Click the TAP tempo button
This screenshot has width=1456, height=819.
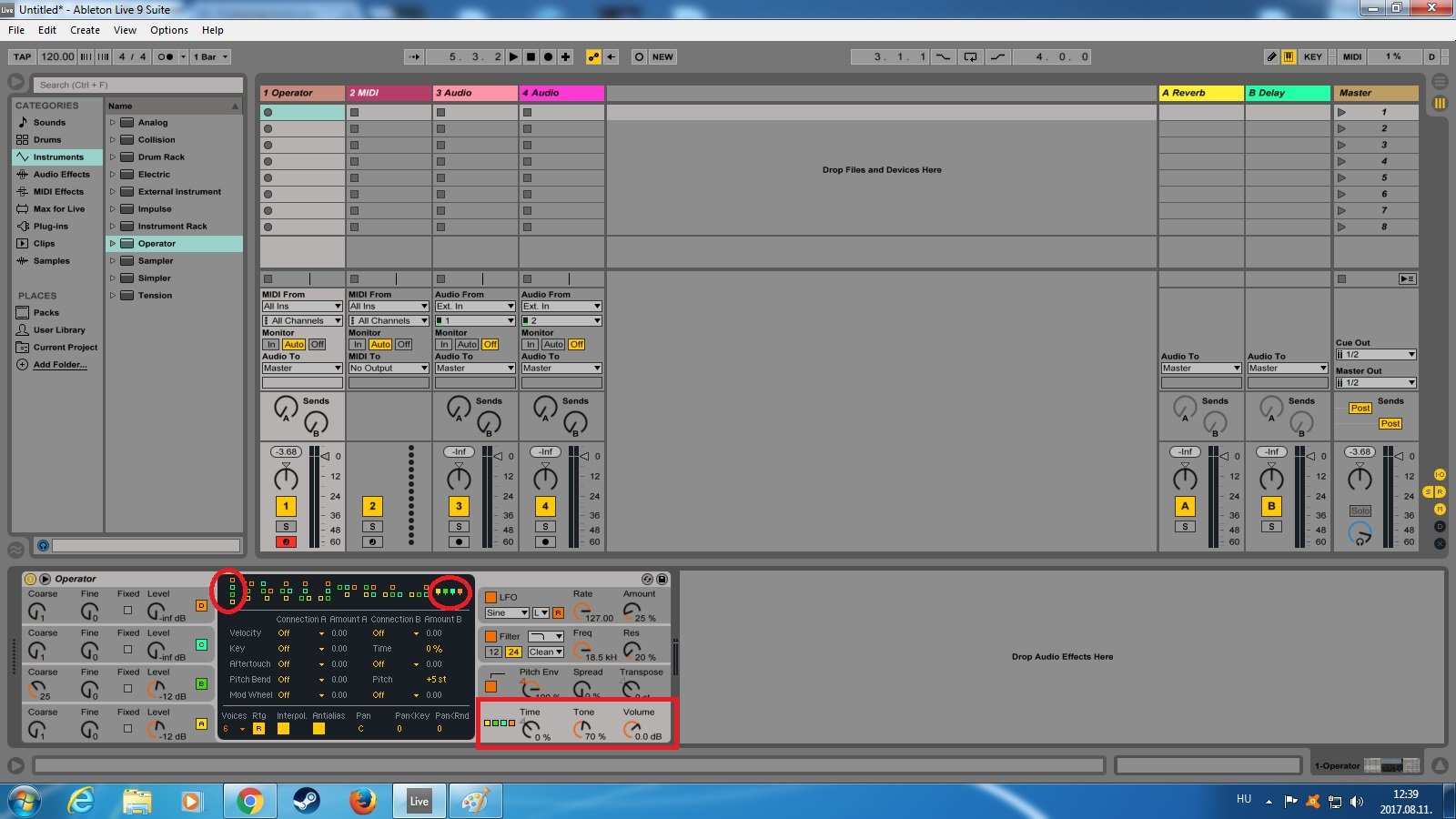click(23, 56)
